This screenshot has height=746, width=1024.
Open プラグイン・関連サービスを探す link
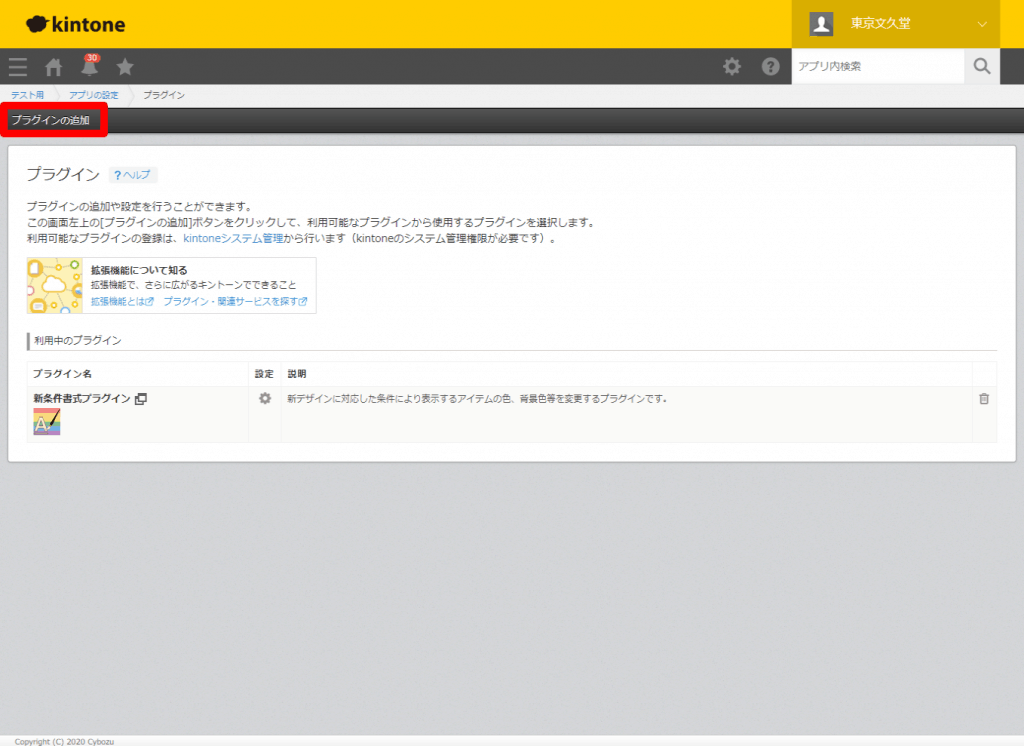point(235,301)
